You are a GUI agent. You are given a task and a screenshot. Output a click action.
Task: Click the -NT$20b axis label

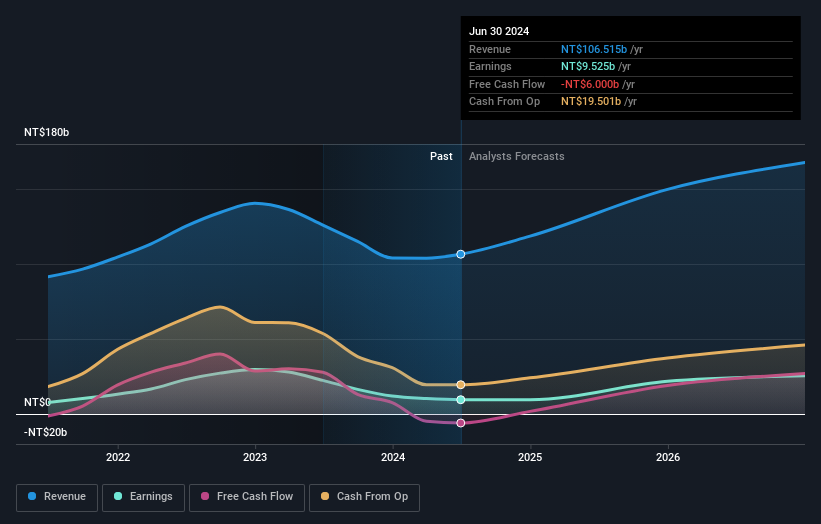tap(46, 432)
